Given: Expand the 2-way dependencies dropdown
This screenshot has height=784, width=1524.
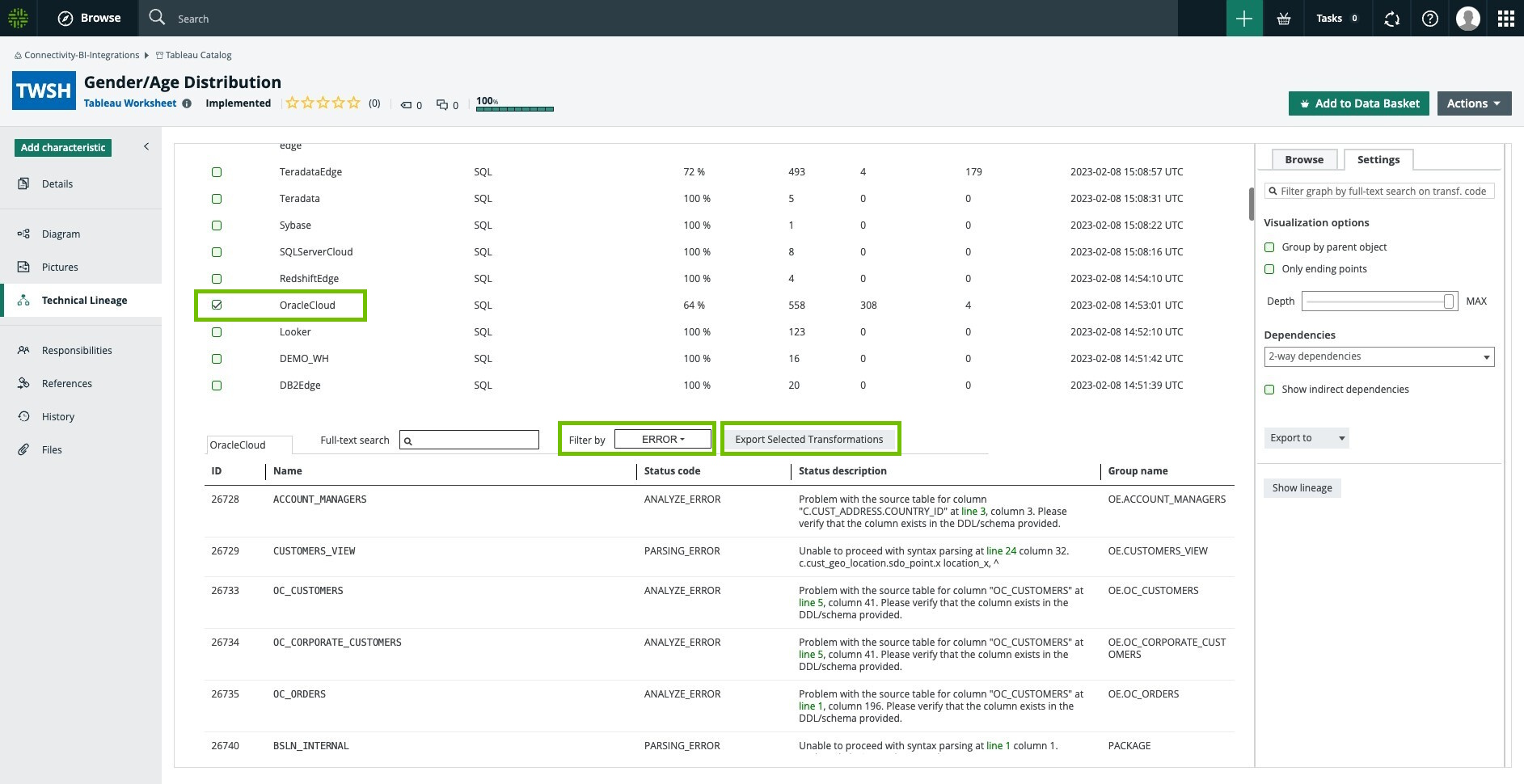Looking at the screenshot, I should click(1378, 357).
